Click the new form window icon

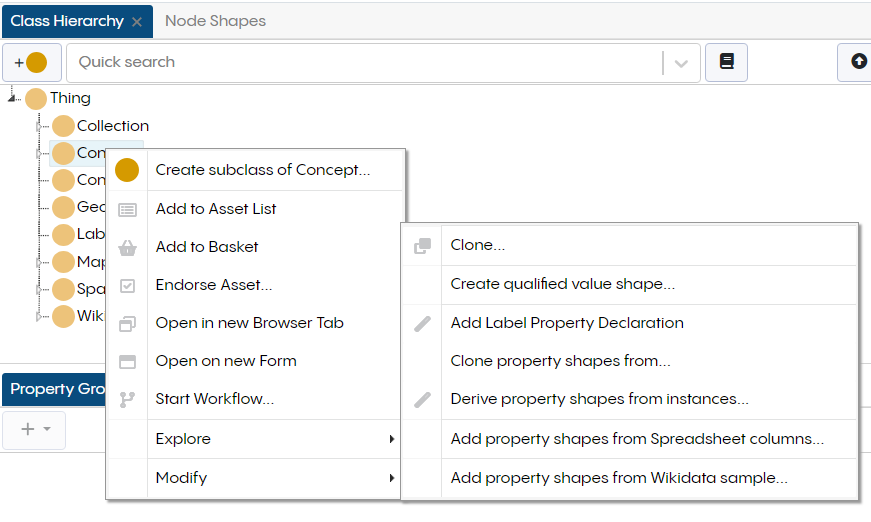127,362
